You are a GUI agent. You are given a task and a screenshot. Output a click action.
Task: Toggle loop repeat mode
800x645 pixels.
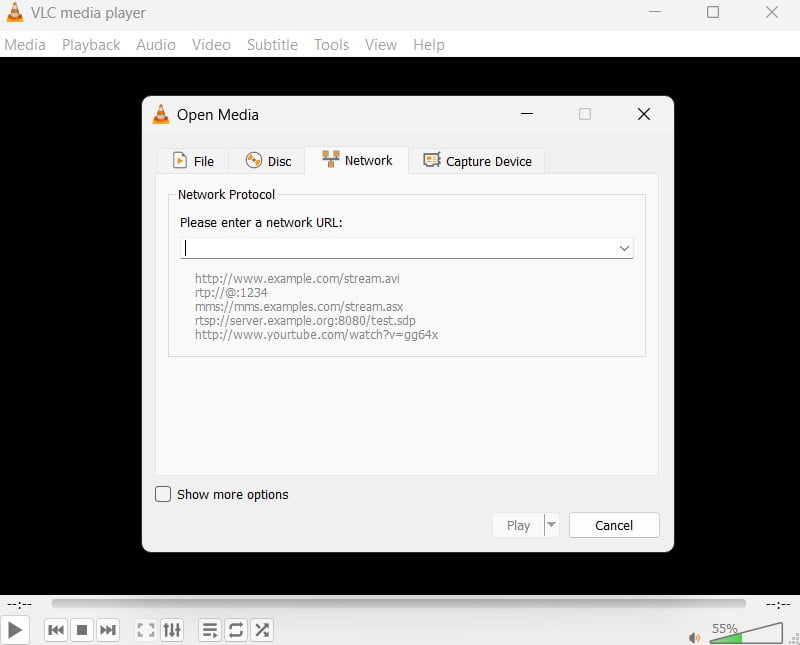pyautogui.click(x=236, y=630)
